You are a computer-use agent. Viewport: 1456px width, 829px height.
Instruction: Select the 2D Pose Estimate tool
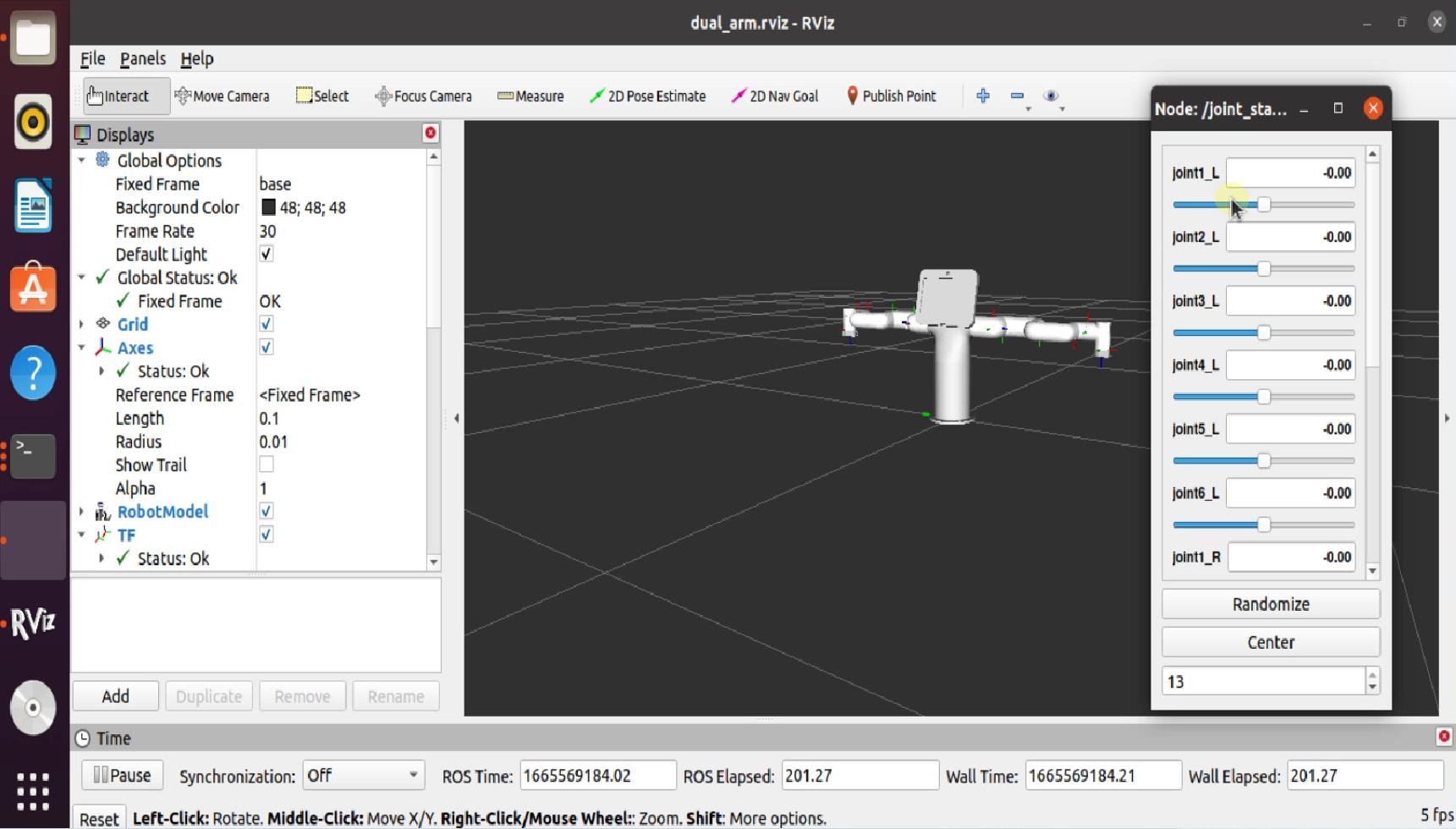(x=647, y=96)
